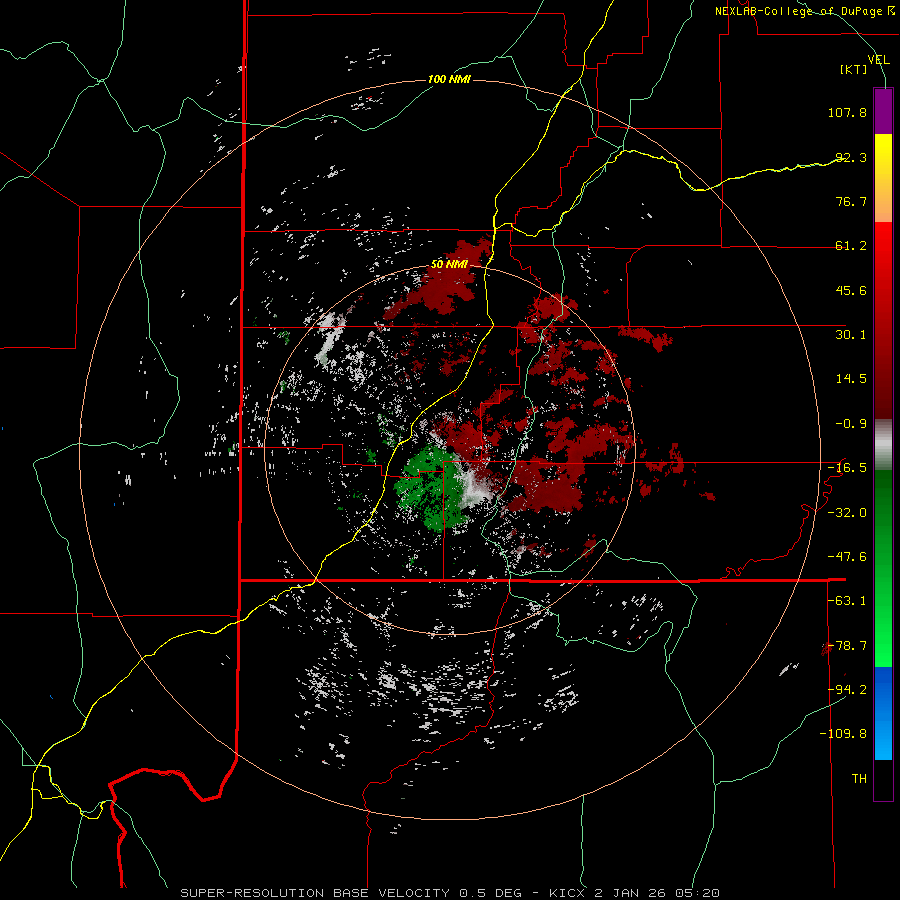Click the -47.6 scale value
Screen dimensions: 900x900
tap(847, 557)
